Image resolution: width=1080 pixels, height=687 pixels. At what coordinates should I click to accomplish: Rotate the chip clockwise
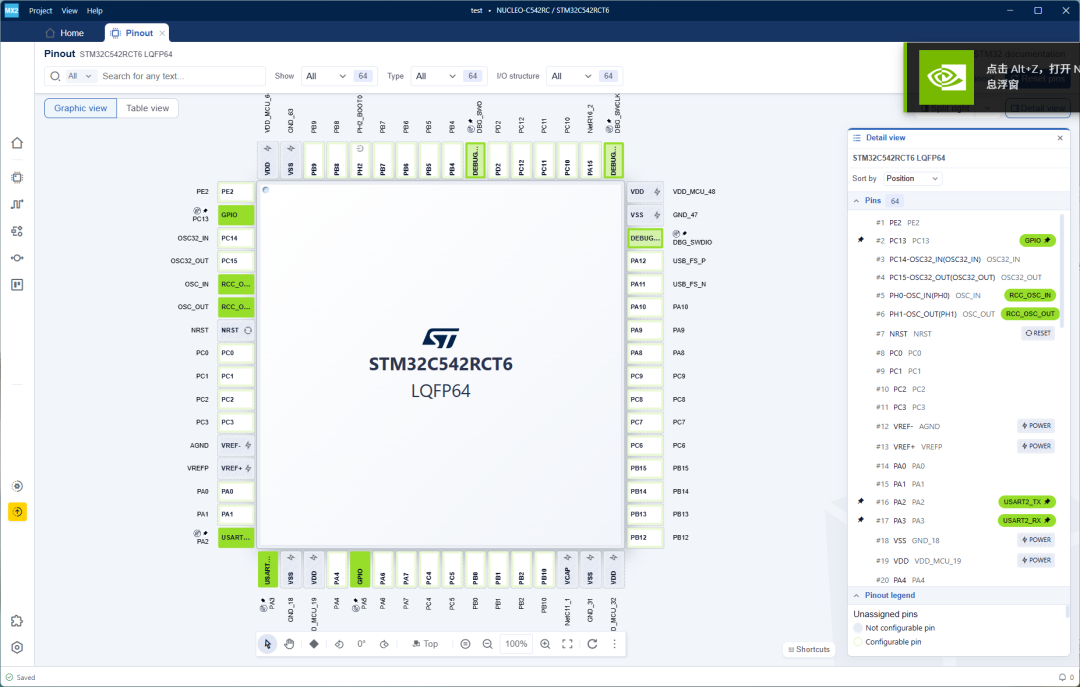384,644
